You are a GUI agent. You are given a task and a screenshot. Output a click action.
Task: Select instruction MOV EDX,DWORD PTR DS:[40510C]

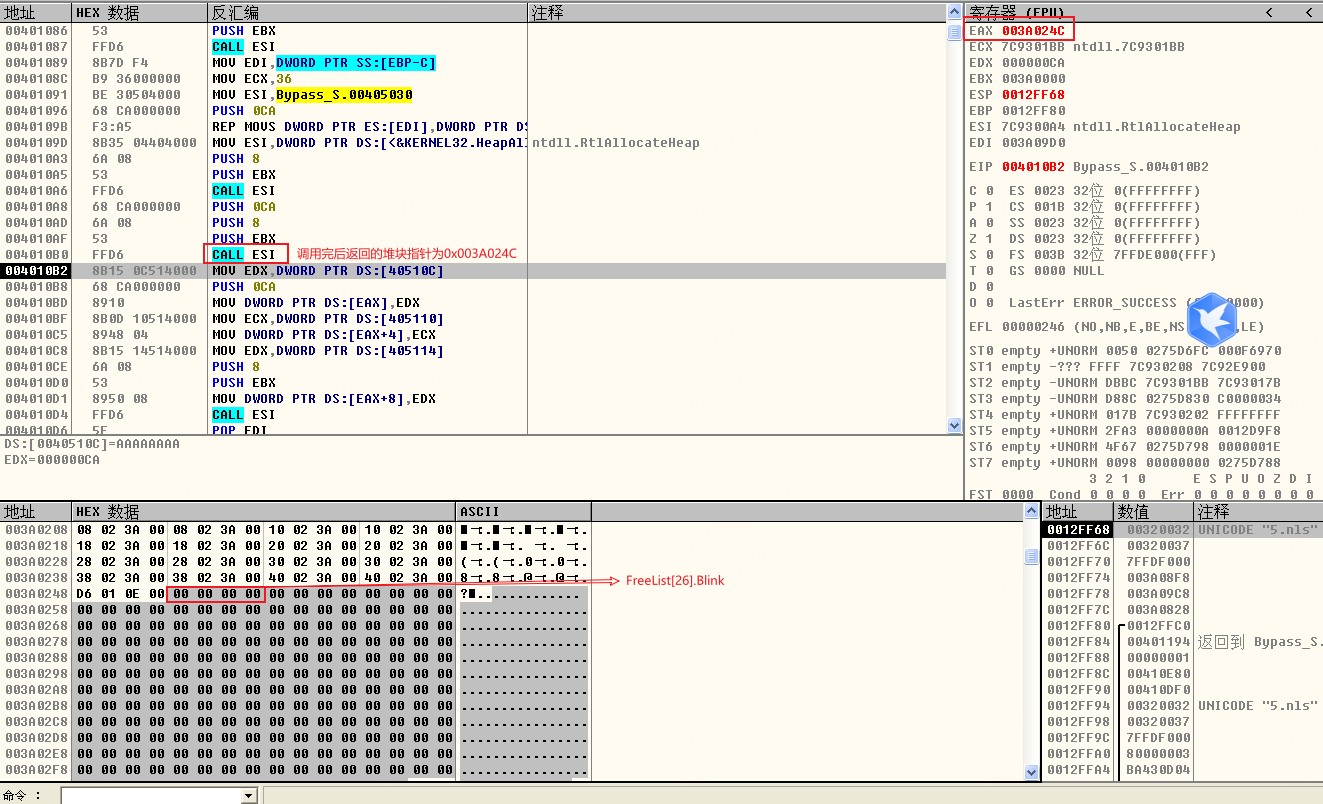pyautogui.click(x=328, y=270)
